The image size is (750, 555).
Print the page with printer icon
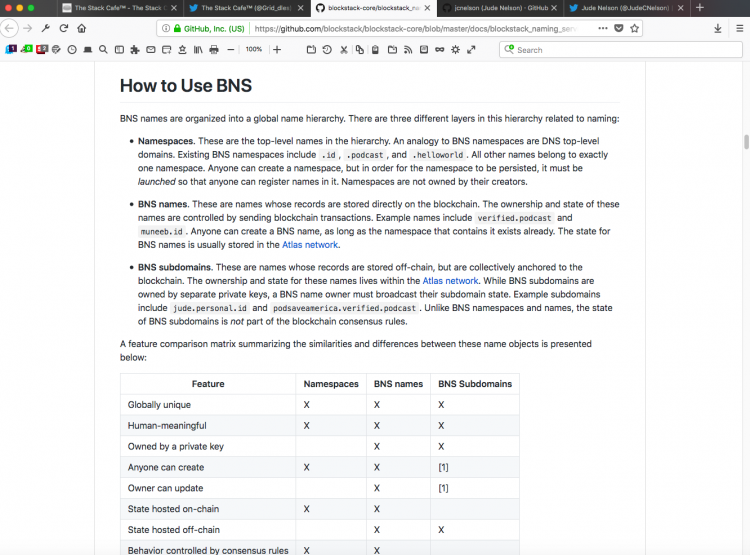coord(214,50)
